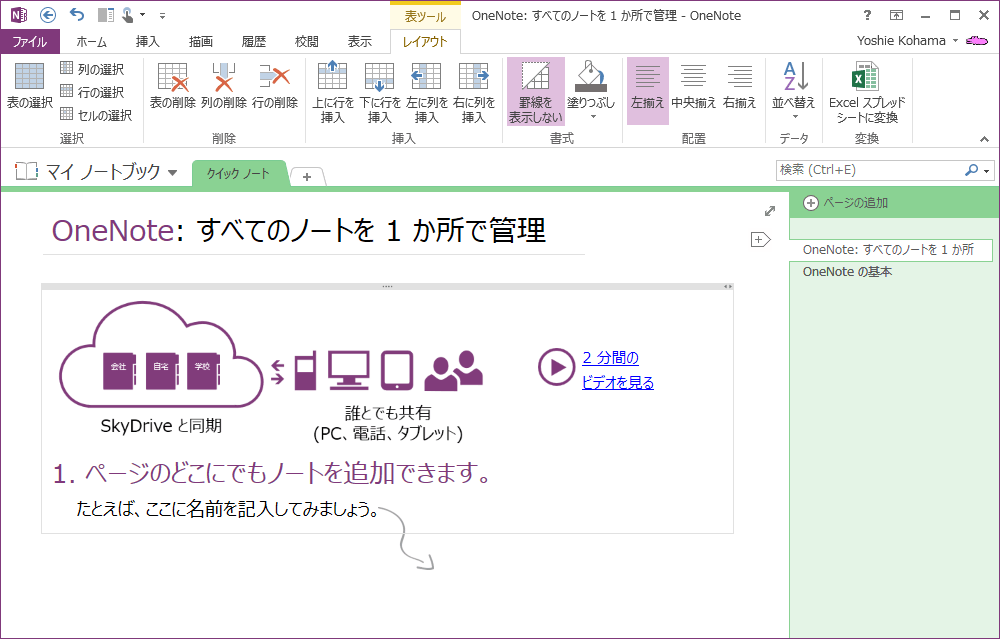Click text たとえば、ここに名前を記入してみましょう
This screenshot has height=639, width=1000.
click(x=228, y=509)
